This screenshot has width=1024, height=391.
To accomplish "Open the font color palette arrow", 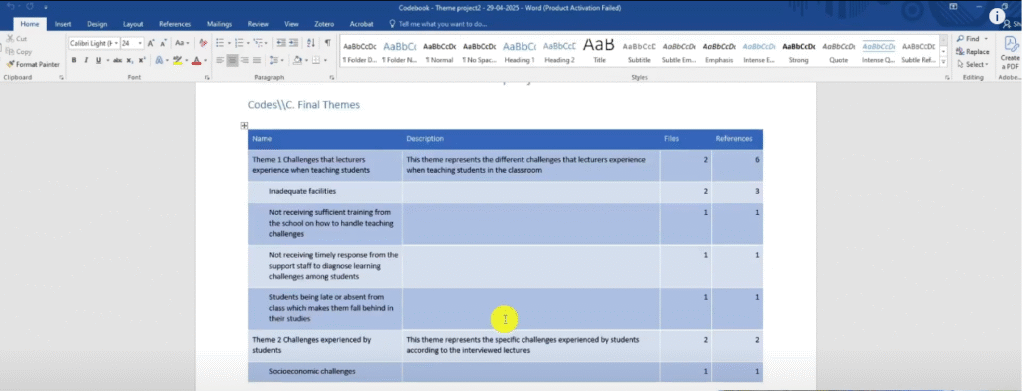I will [x=205, y=60].
